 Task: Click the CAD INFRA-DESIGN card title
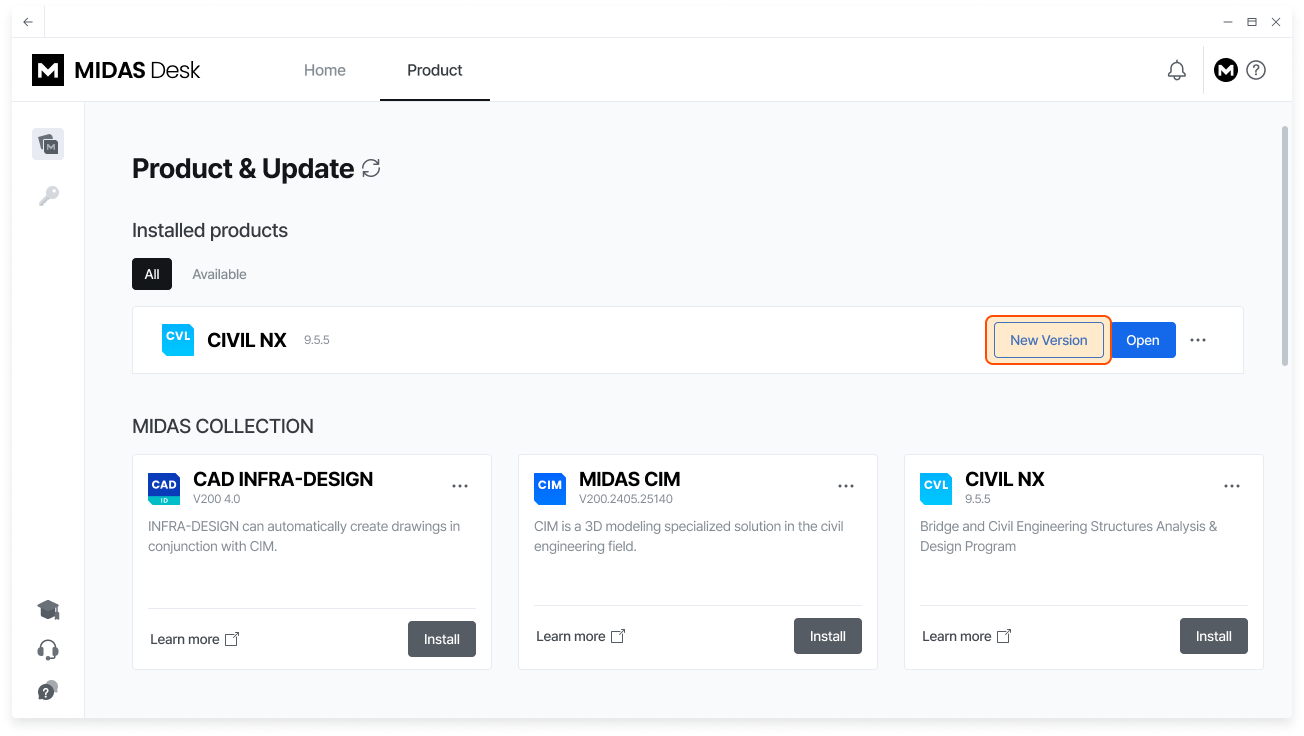click(x=283, y=479)
